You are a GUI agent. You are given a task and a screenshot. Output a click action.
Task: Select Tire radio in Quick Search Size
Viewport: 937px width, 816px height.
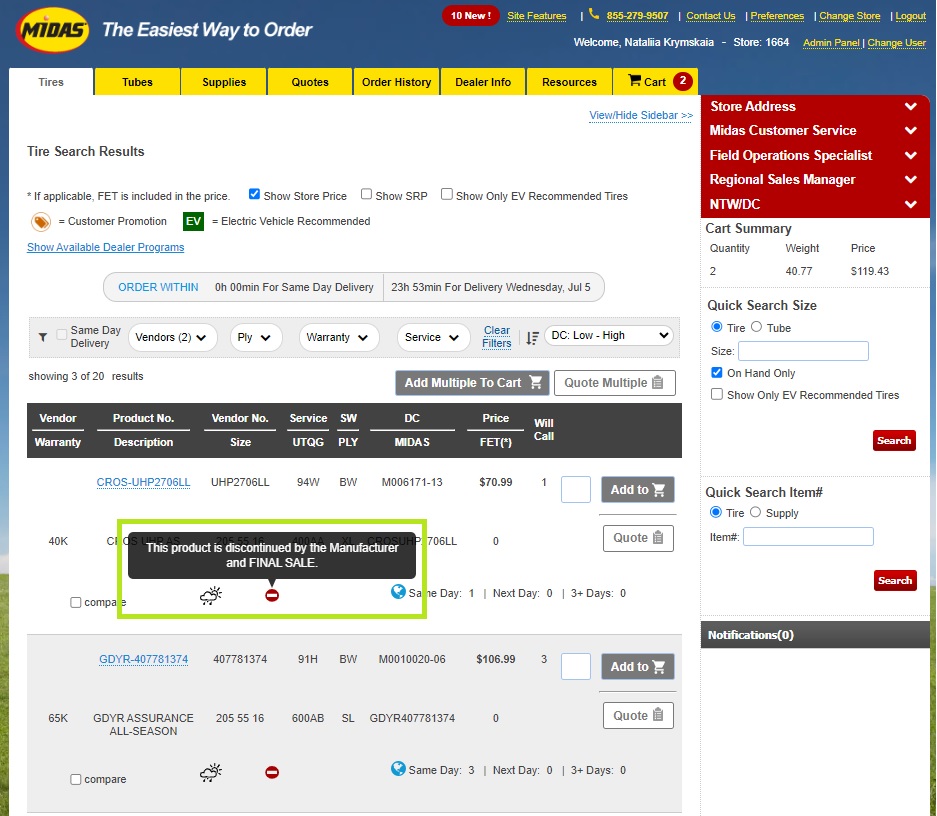[x=716, y=327]
